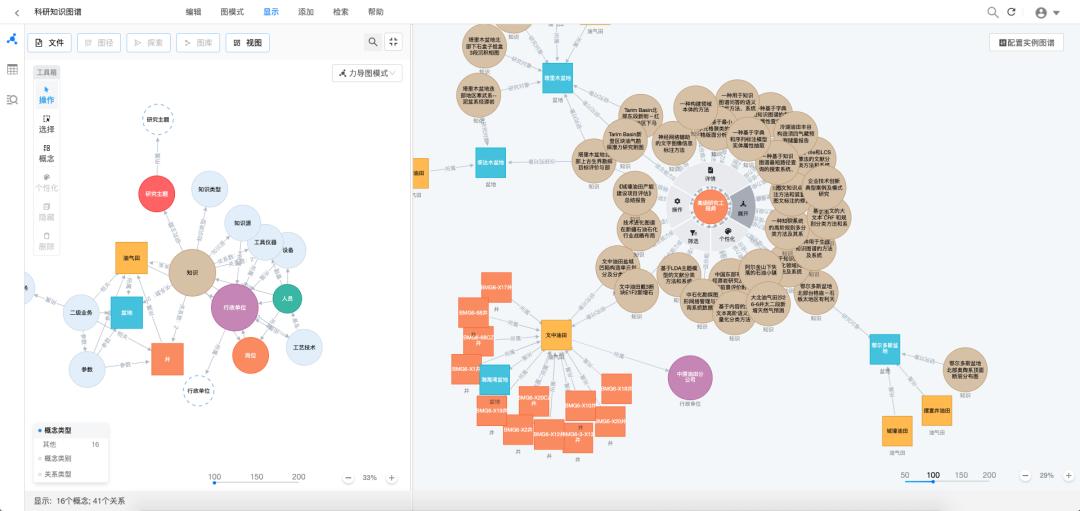Viewport: 1080px width, 511px height.
Task: Click the search list icon in left sidebar
Action: [12, 99]
